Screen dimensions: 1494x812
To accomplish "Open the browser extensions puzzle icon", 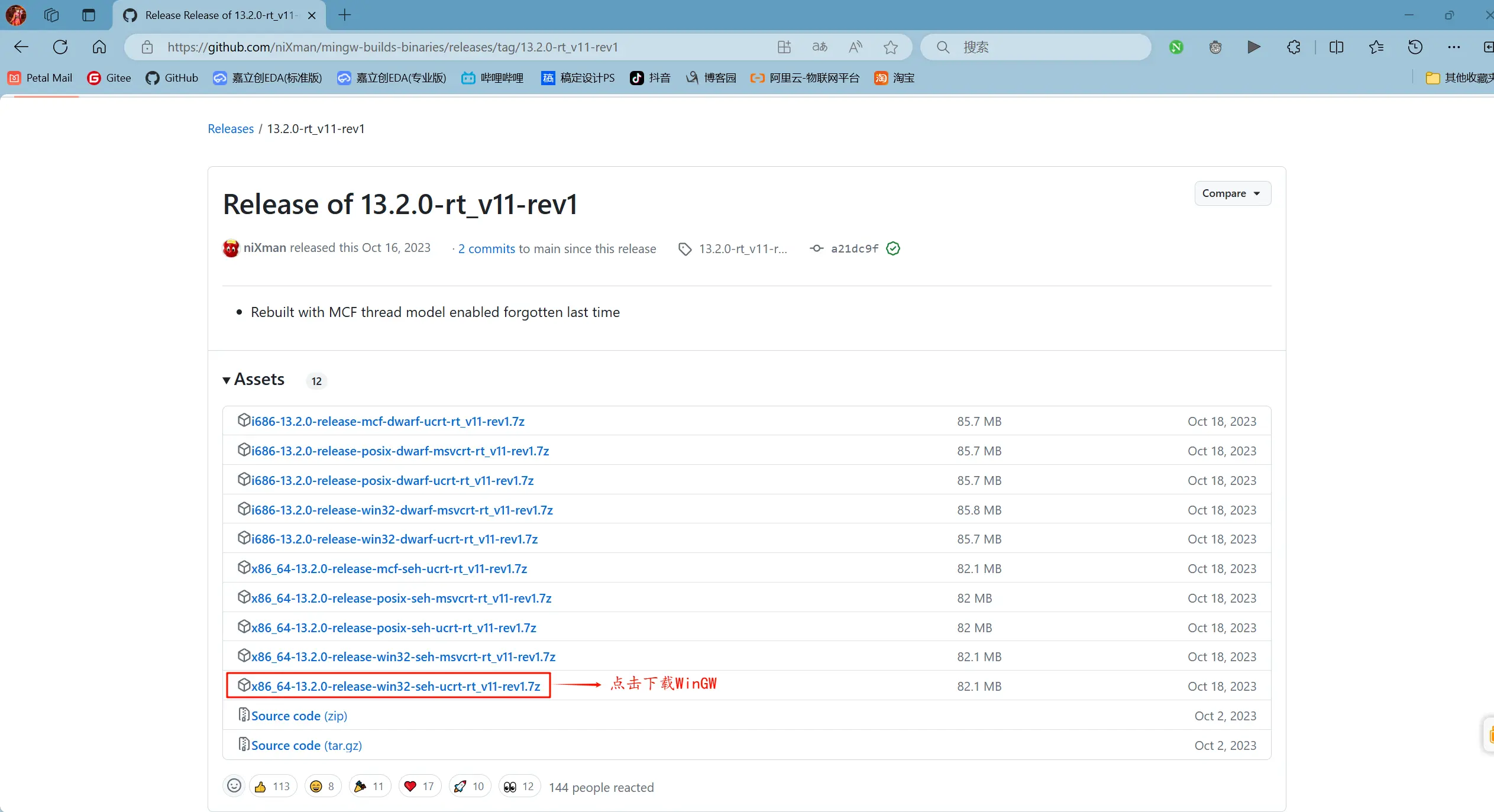I will 1293,47.
